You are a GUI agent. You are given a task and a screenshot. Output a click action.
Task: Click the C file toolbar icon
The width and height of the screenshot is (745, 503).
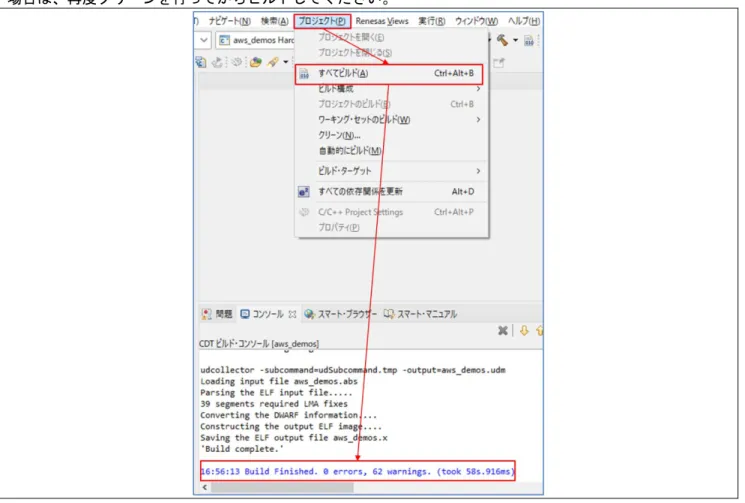point(201,62)
